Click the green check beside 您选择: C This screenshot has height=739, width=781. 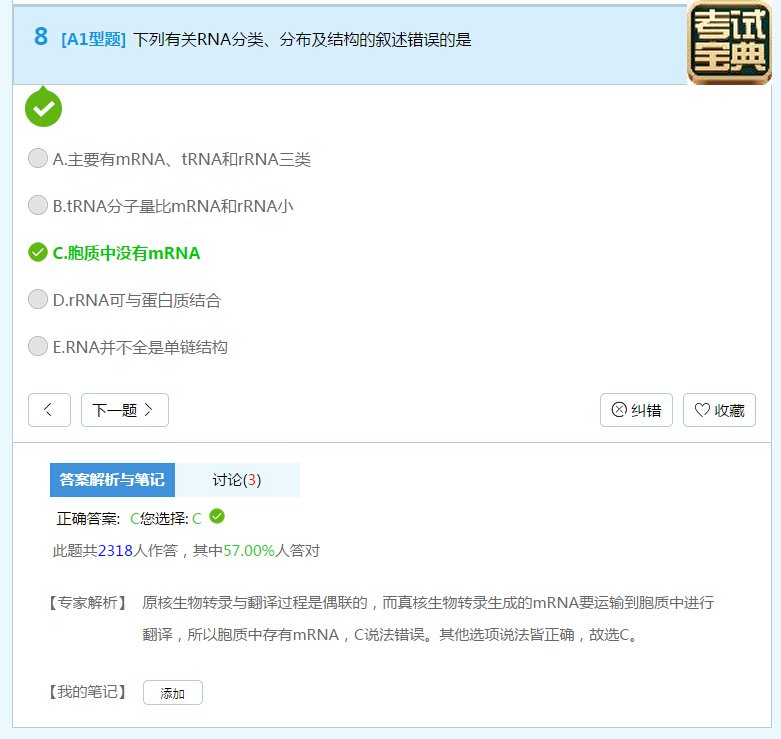tap(217, 516)
